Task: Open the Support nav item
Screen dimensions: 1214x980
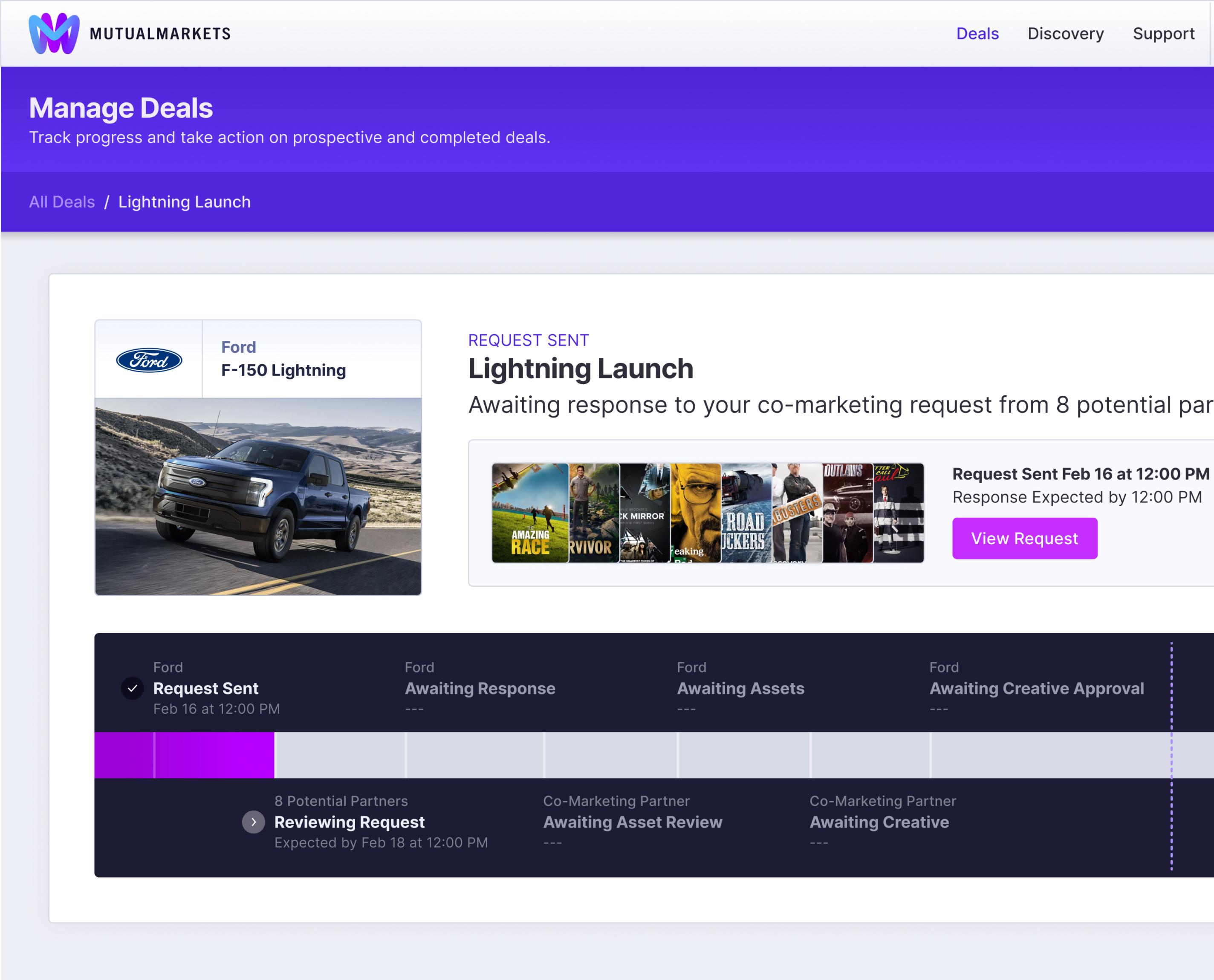Action: (x=1163, y=34)
